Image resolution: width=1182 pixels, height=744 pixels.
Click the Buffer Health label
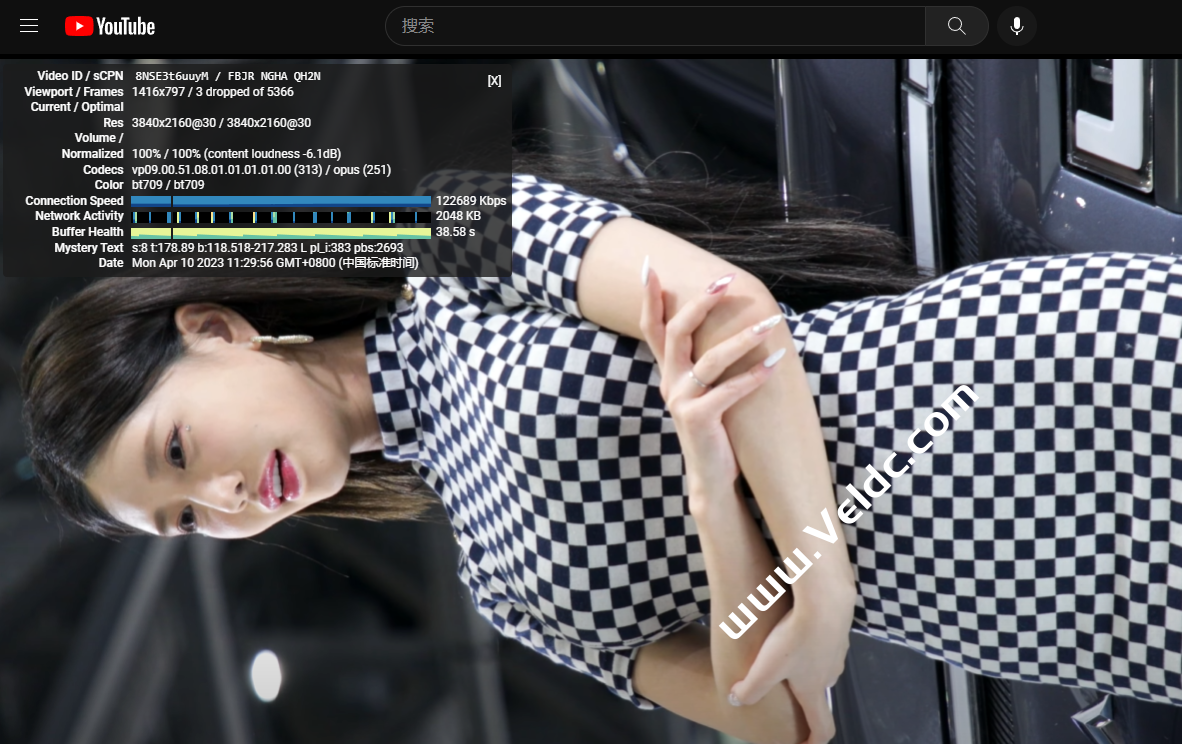pos(87,231)
